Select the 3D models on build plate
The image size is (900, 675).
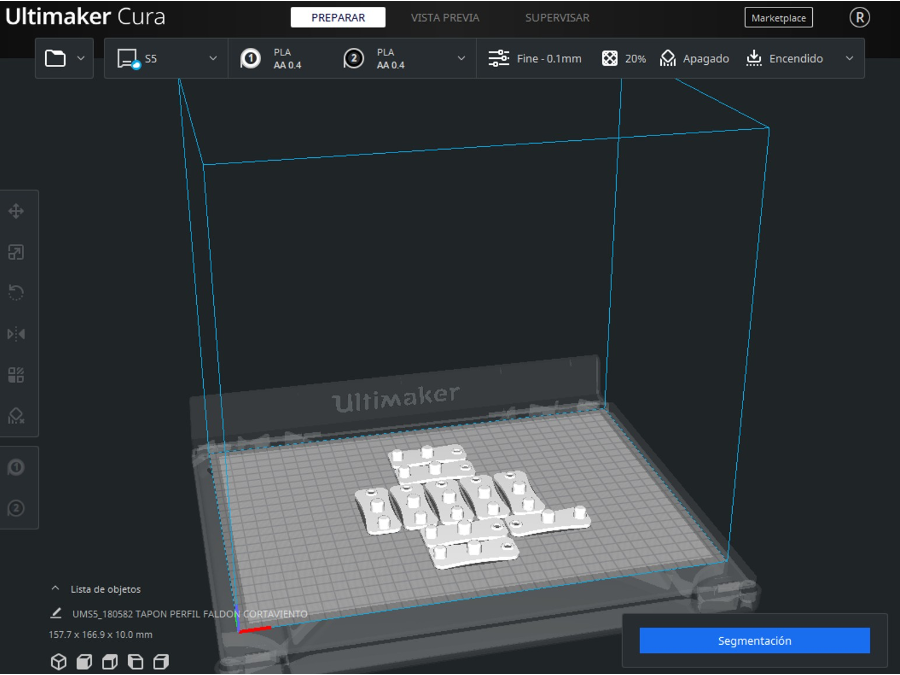click(472, 507)
